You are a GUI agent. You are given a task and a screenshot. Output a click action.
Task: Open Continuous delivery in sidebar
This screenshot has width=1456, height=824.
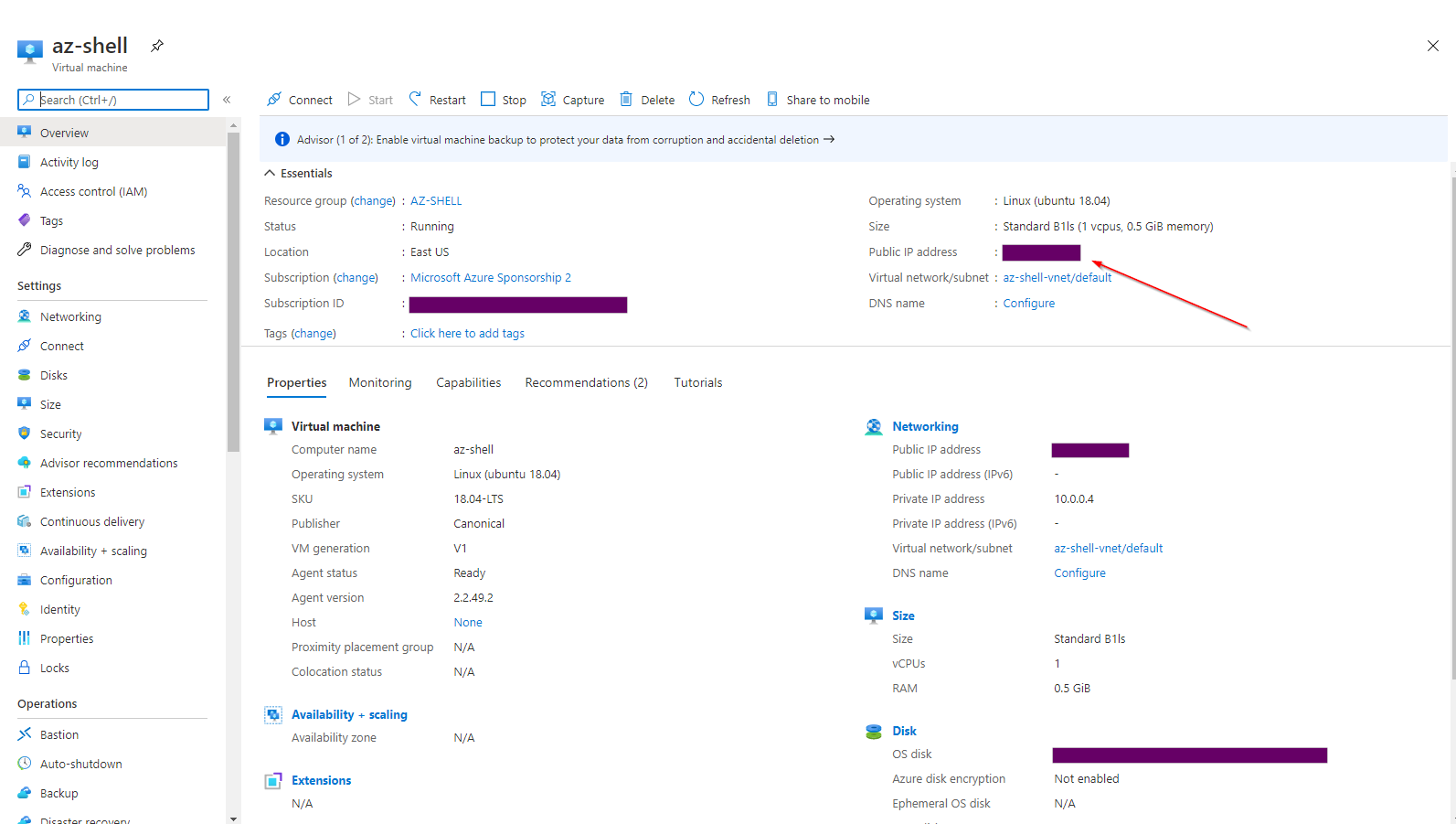[x=92, y=522]
